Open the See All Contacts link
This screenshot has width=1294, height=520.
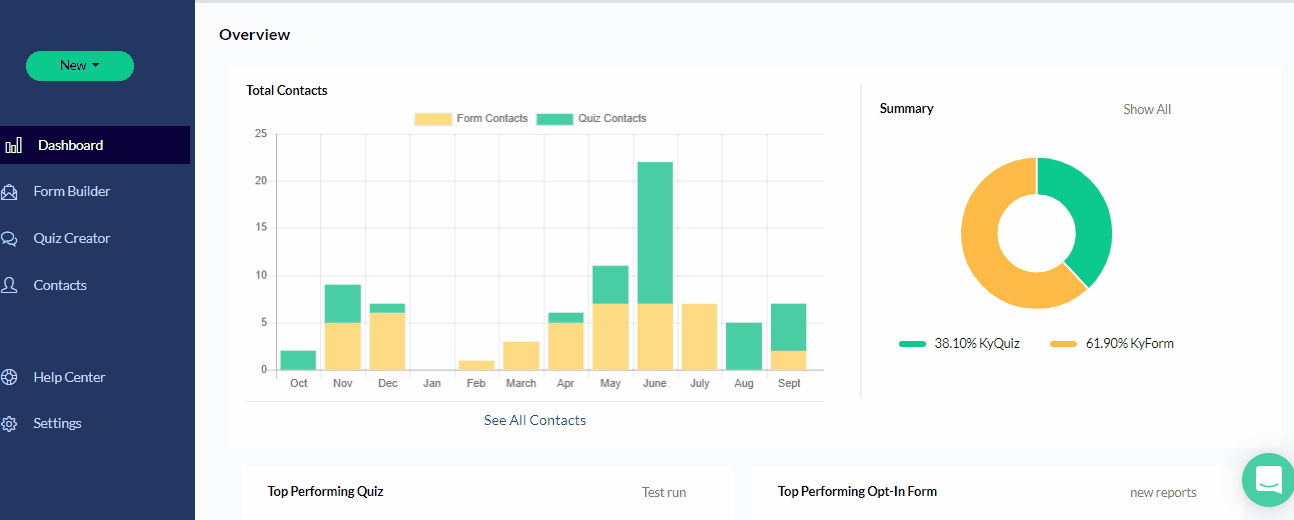point(535,421)
